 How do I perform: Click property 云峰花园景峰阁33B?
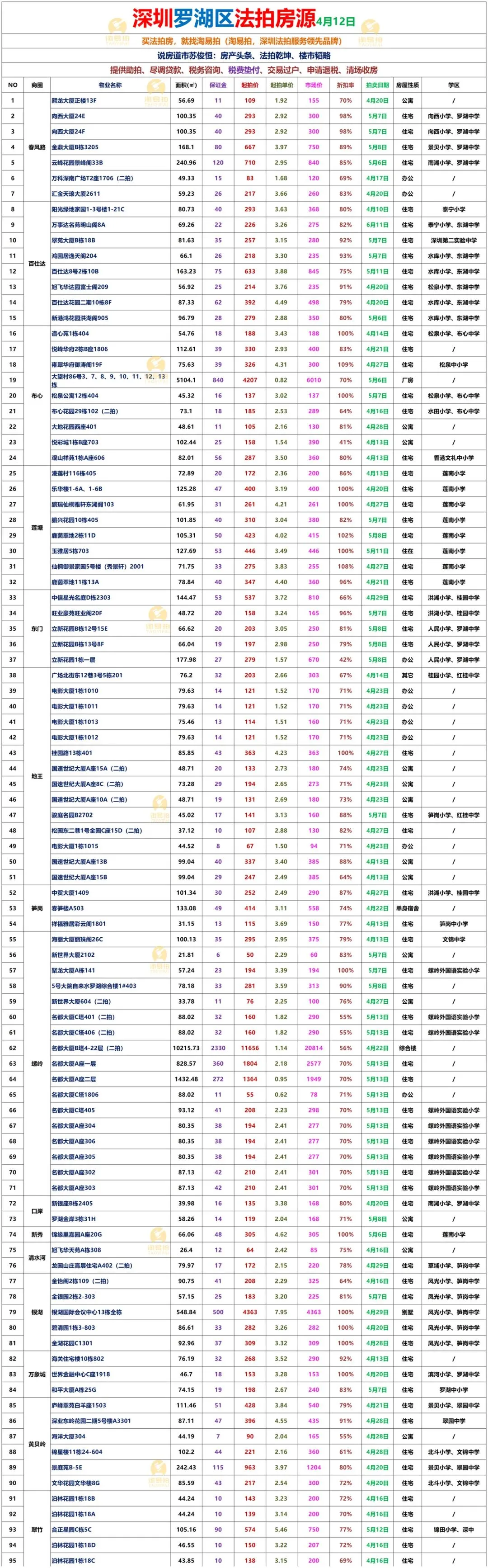[x=77, y=162]
